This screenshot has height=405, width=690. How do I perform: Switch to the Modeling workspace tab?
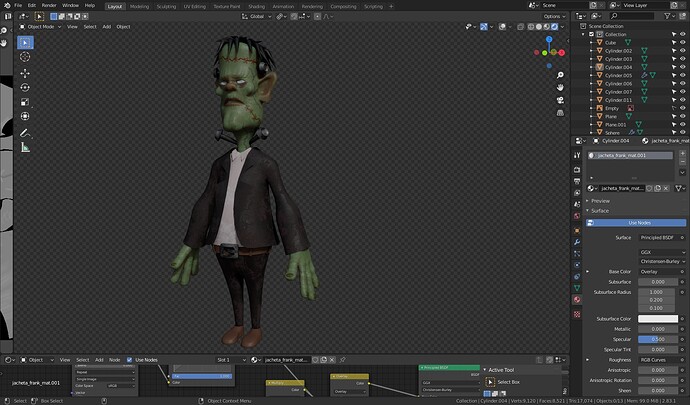pyautogui.click(x=139, y=7)
